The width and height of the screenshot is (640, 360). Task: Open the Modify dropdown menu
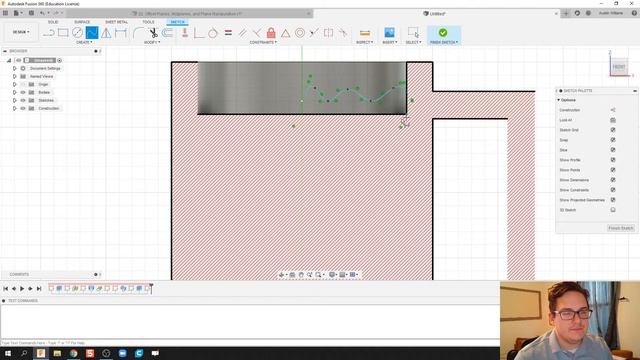coord(152,42)
